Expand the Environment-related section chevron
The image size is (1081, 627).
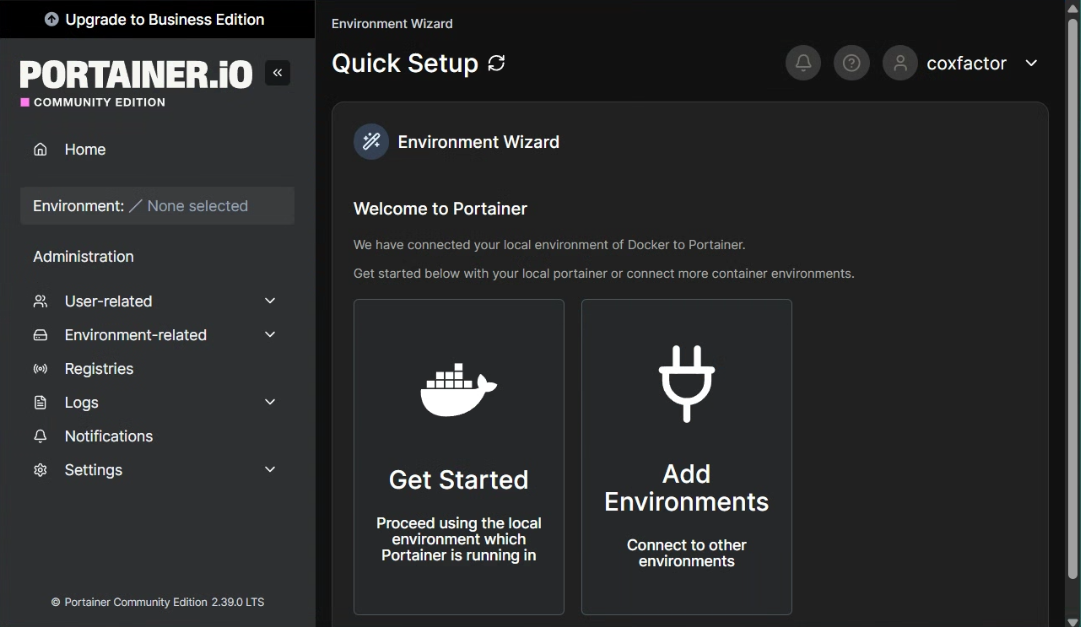click(270, 335)
